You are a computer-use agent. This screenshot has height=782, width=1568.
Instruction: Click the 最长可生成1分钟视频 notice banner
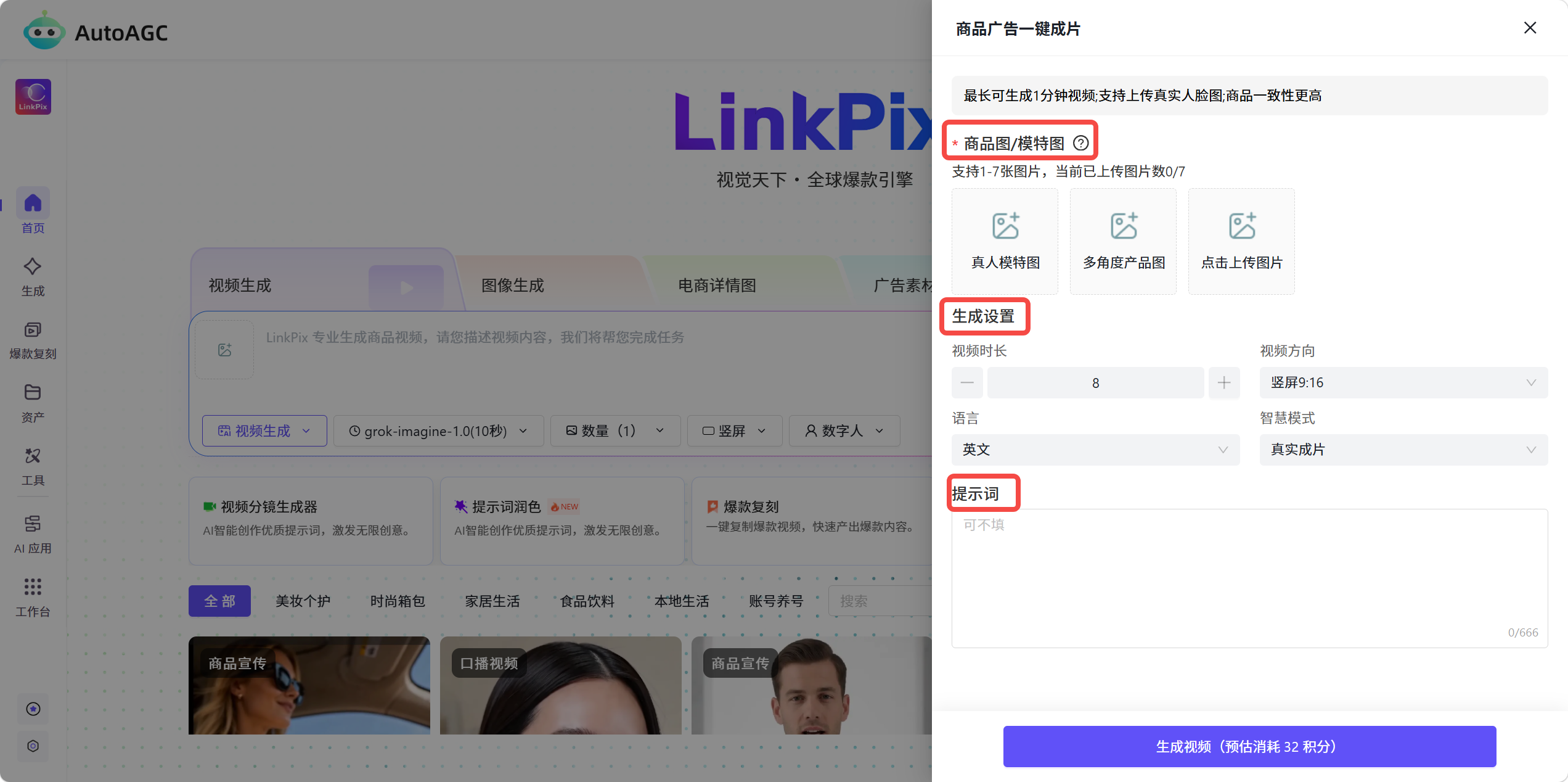(x=1249, y=96)
